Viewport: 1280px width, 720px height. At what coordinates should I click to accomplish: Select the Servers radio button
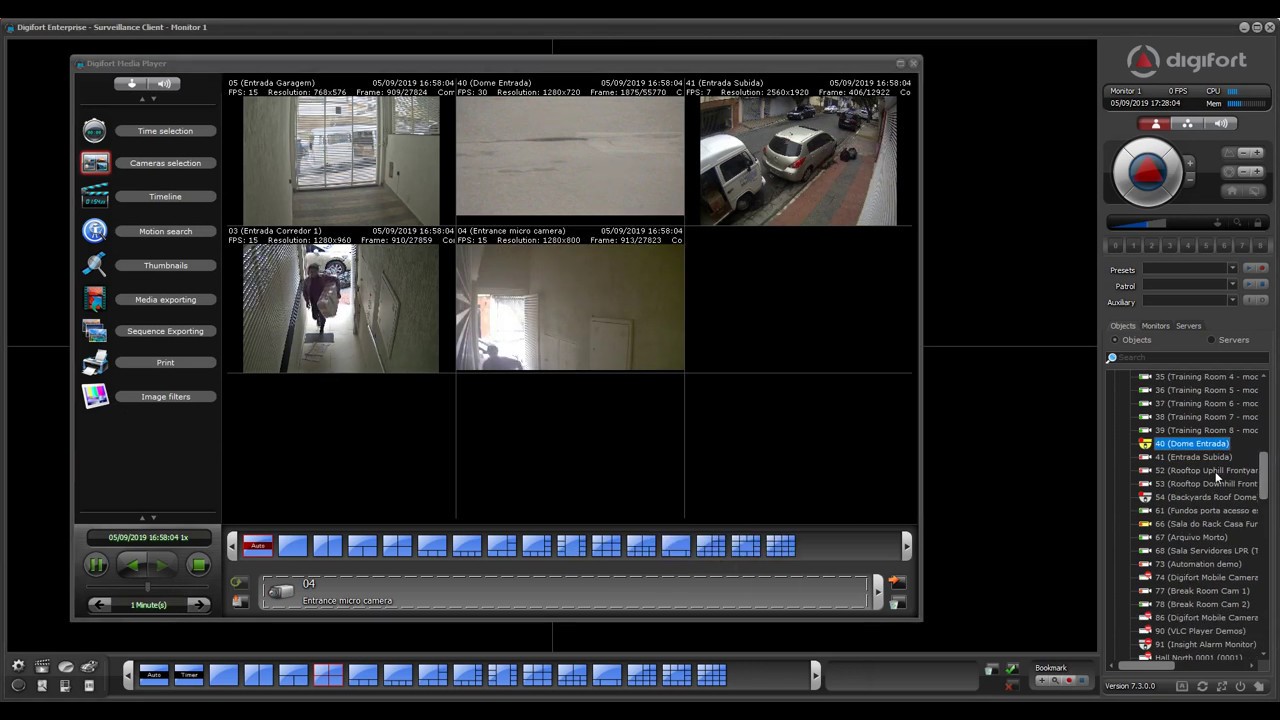[1211, 340]
